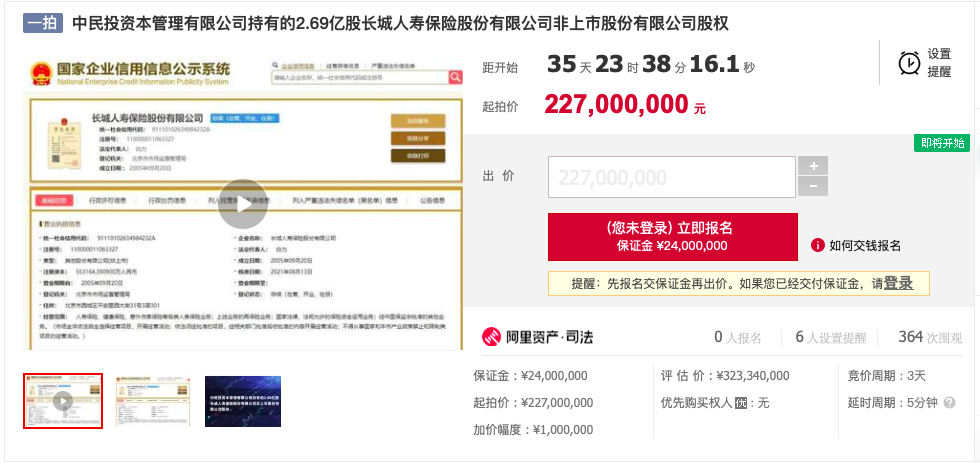Click the auction title 中民投资本管理有限公司
980x465 pixels.
(401, 23)
